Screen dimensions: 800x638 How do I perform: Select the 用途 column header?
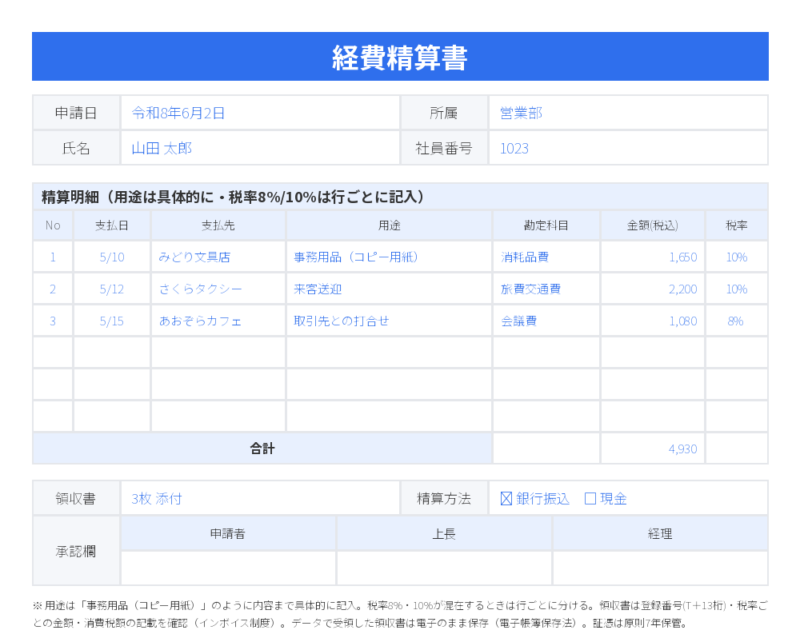point(389,226)
